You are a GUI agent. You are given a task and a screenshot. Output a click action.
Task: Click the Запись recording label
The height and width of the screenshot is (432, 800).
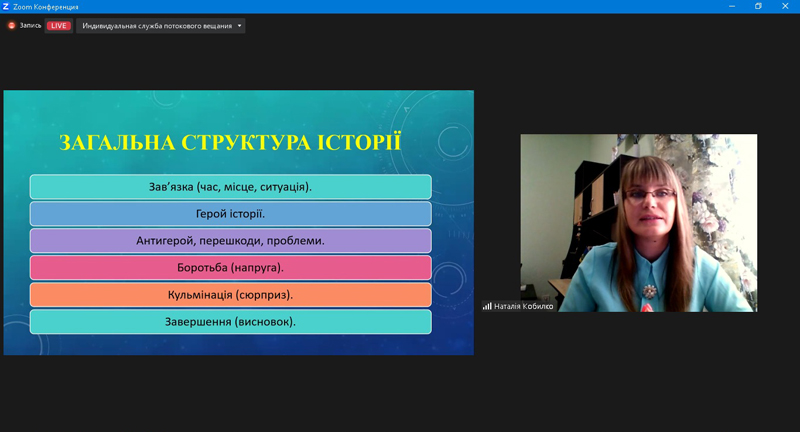[30, 26]
